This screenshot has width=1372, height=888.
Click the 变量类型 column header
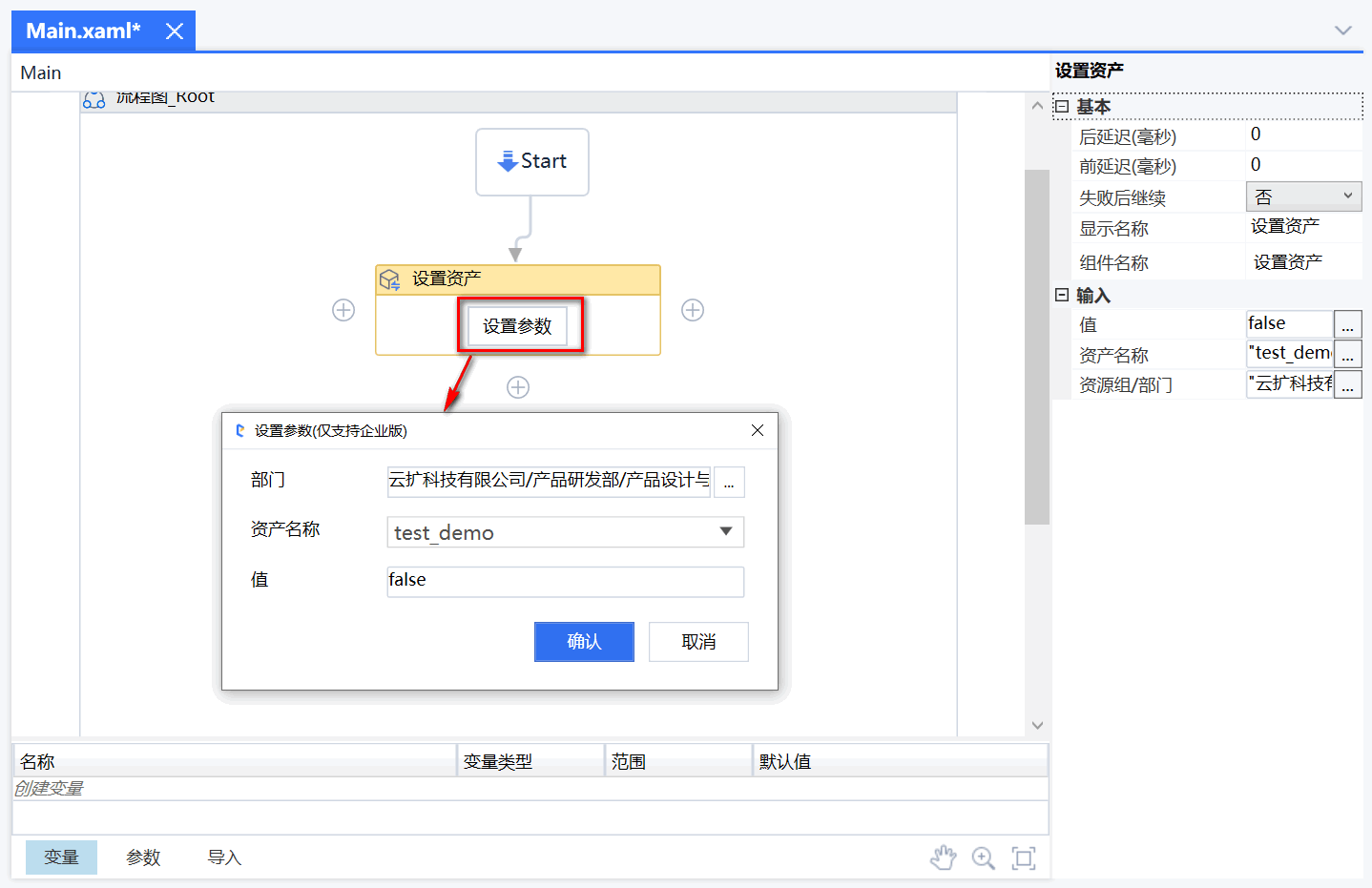tap(530, 761)
